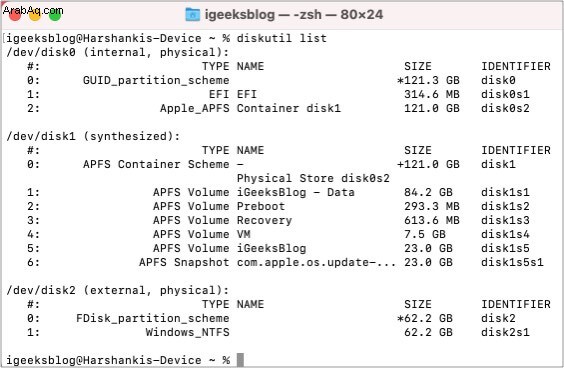564x368 pixels.
Task: Click the Physical Store disk0s2 text
Action: click(x=313, y=178)
